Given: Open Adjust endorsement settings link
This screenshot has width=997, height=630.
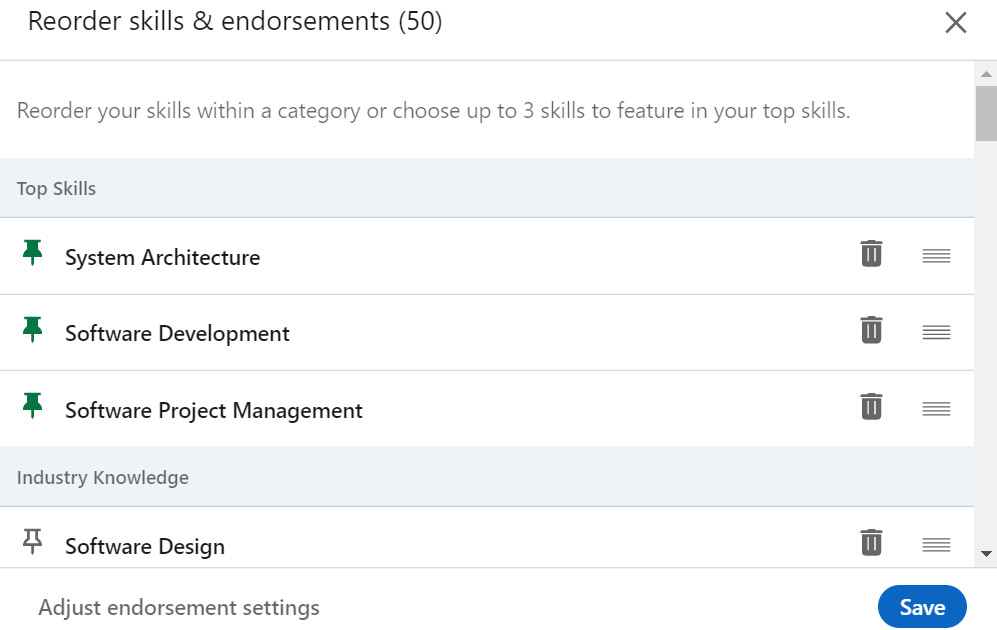Looking at the screenshot, I should (x=179, y=607).
